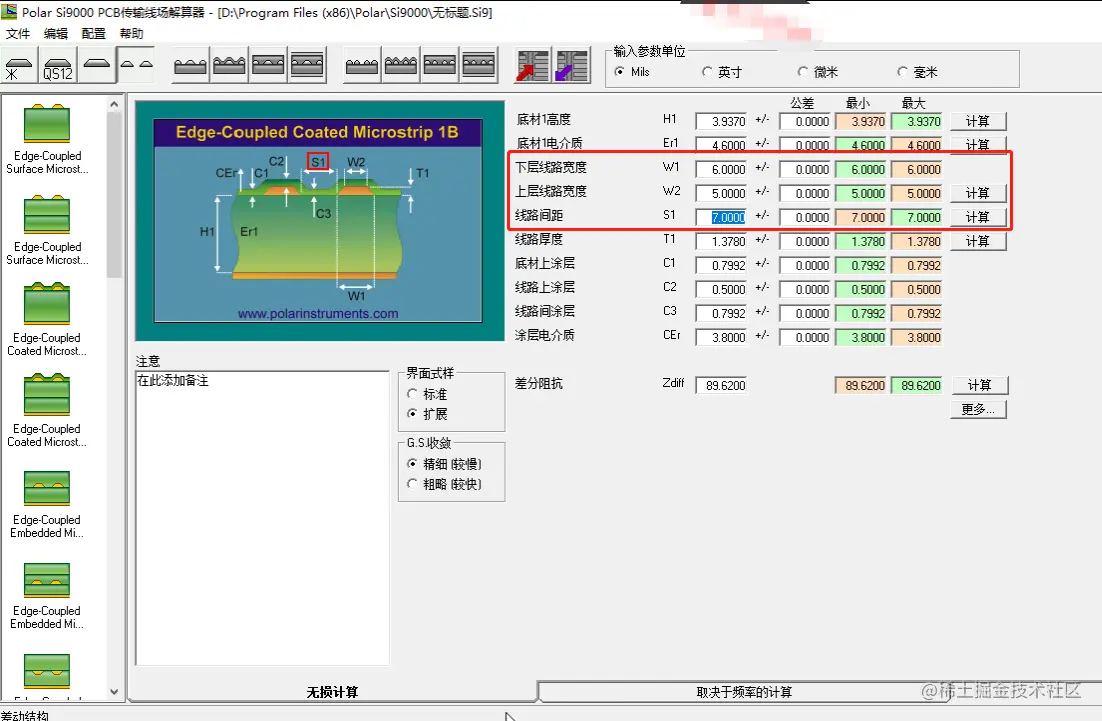Open the 配置 menu

93,33
